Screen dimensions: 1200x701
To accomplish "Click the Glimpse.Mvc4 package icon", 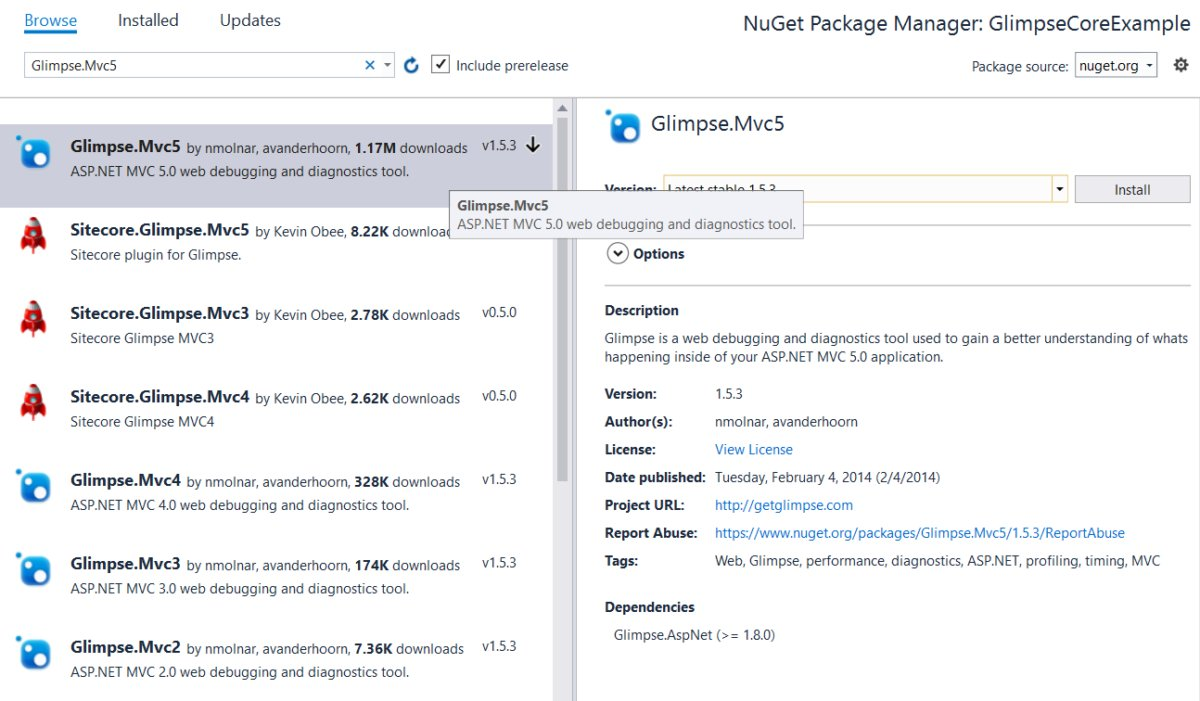I will point(34,487).
